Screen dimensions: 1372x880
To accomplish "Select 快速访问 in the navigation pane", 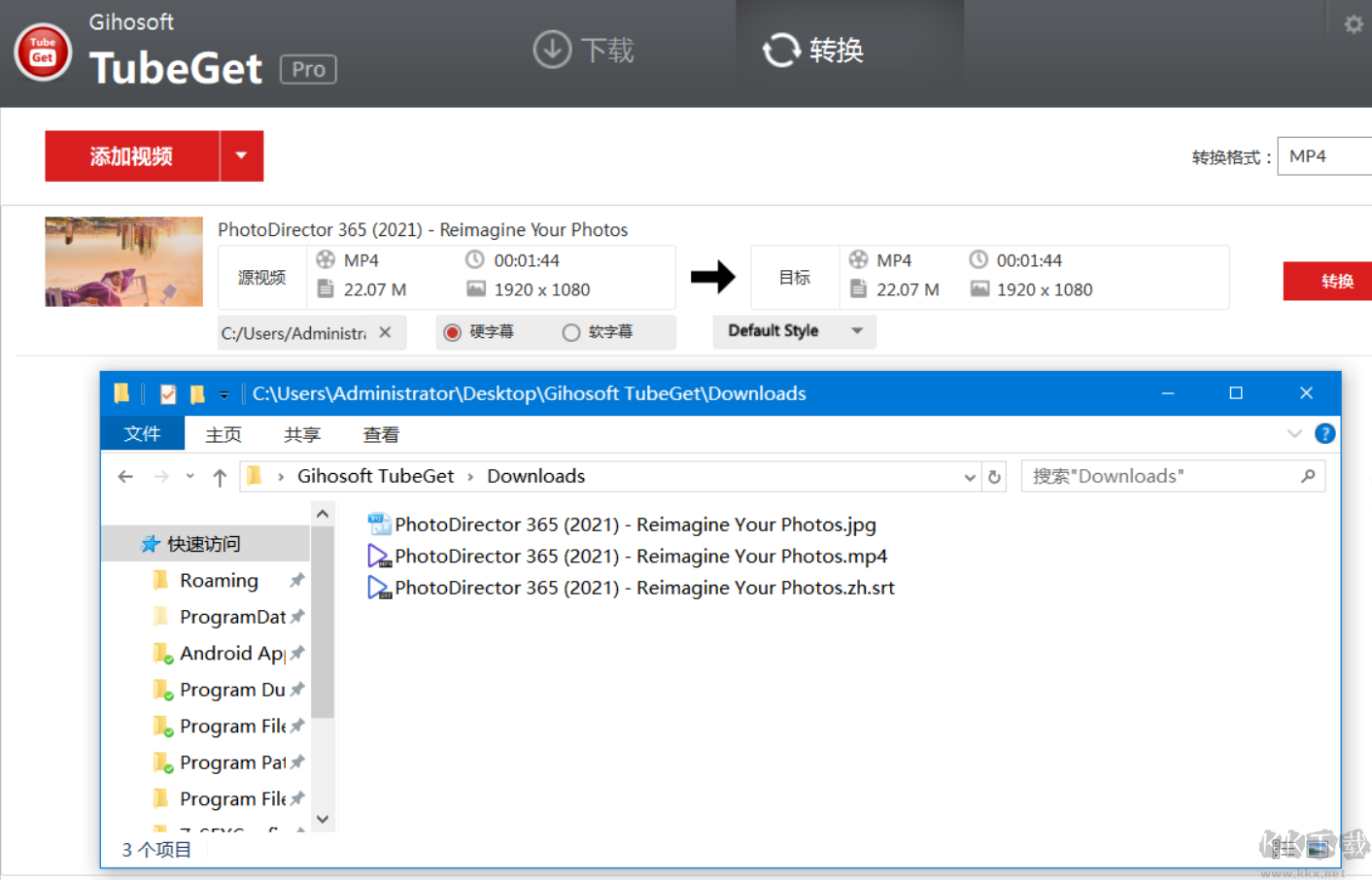I will pyautogui.click(x=206, y=544).
